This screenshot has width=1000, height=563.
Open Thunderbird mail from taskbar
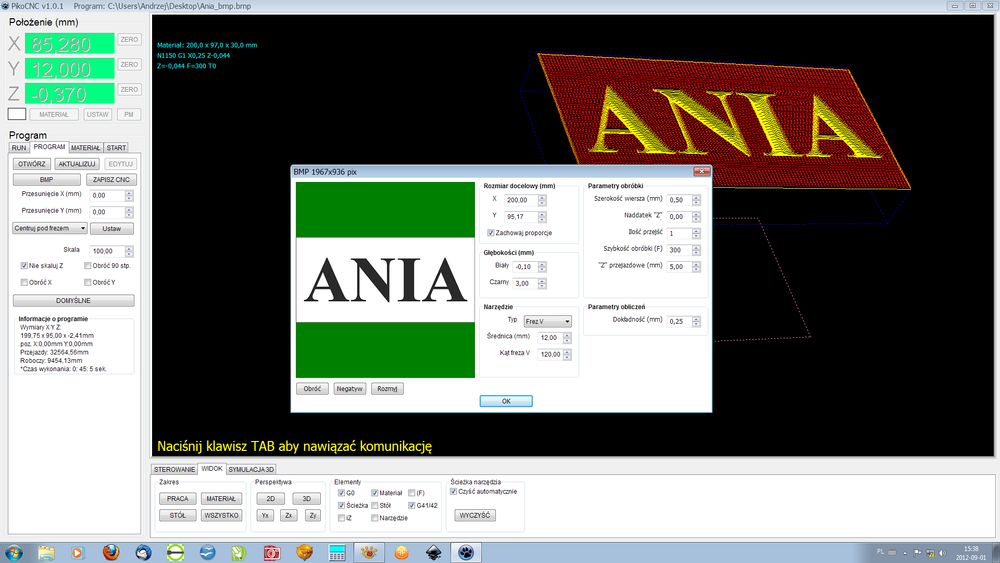pyautogui.click(x=143, y=552)
